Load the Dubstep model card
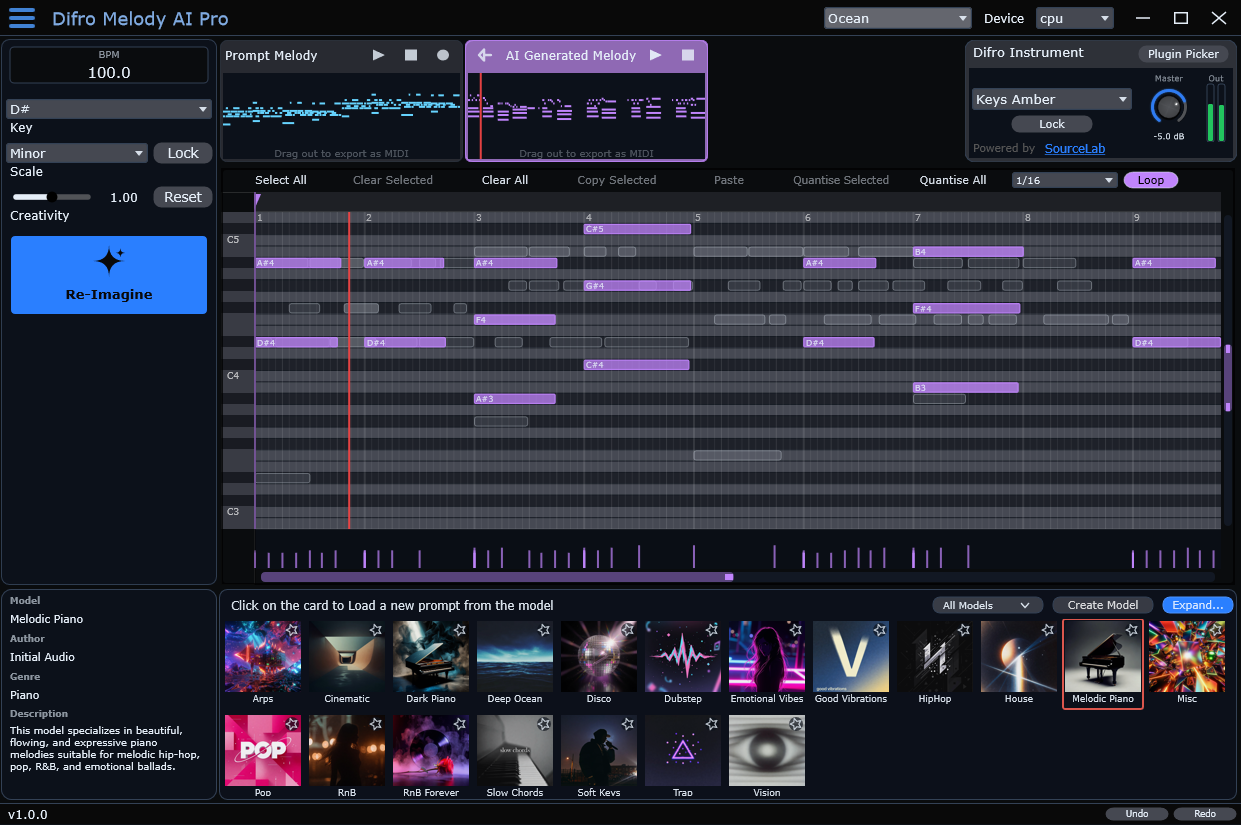1241x825 pixels. [x=683, y=663]
